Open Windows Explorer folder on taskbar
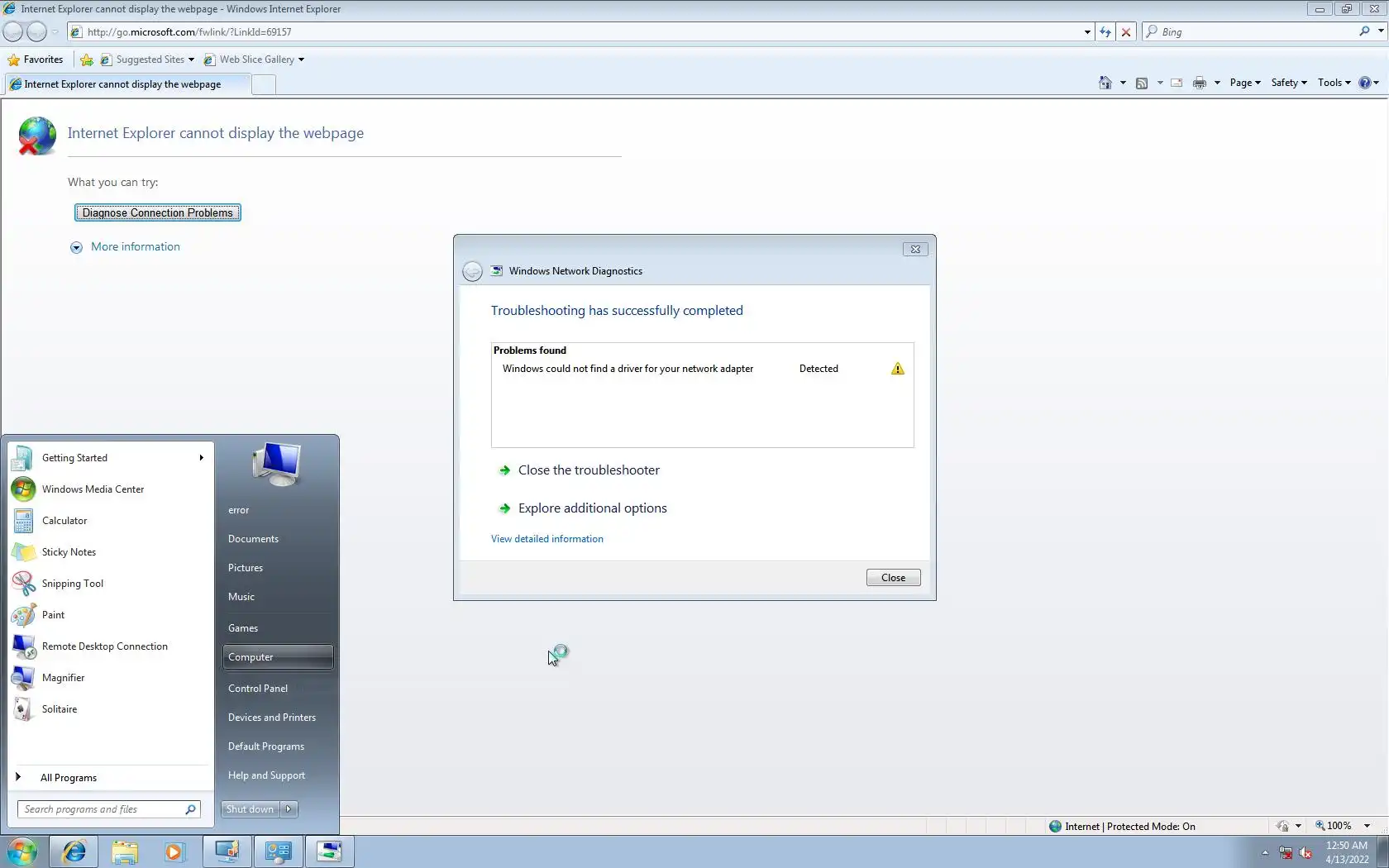 (x=125, y=851)
